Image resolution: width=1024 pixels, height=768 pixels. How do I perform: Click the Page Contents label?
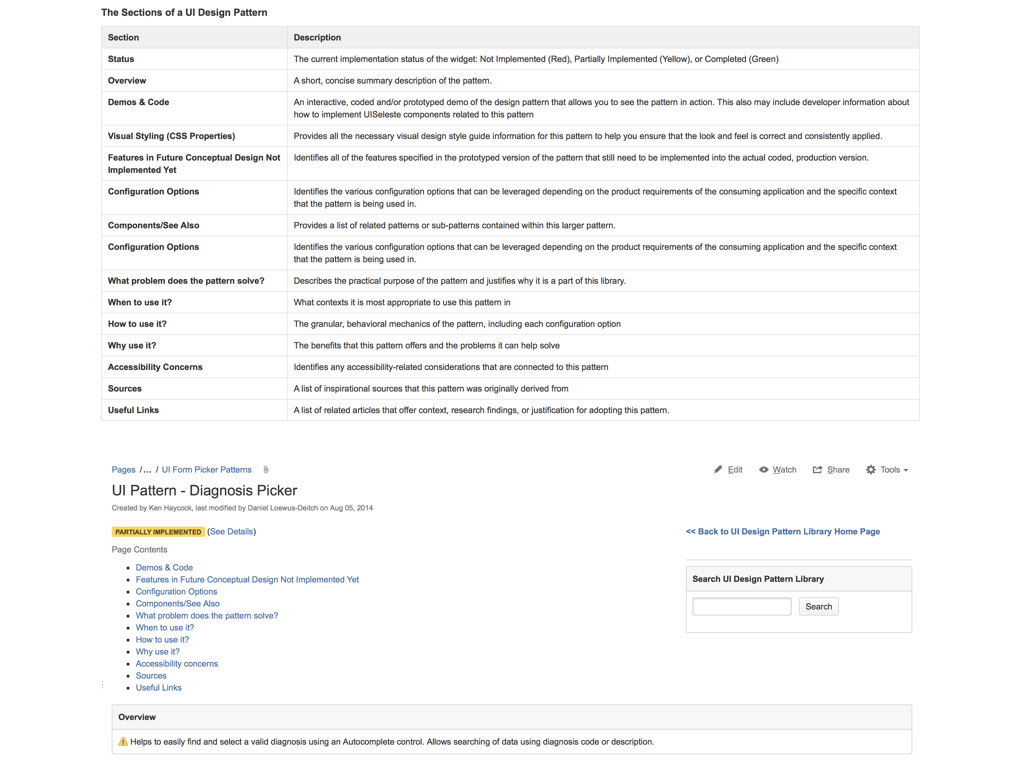point(139,549)
